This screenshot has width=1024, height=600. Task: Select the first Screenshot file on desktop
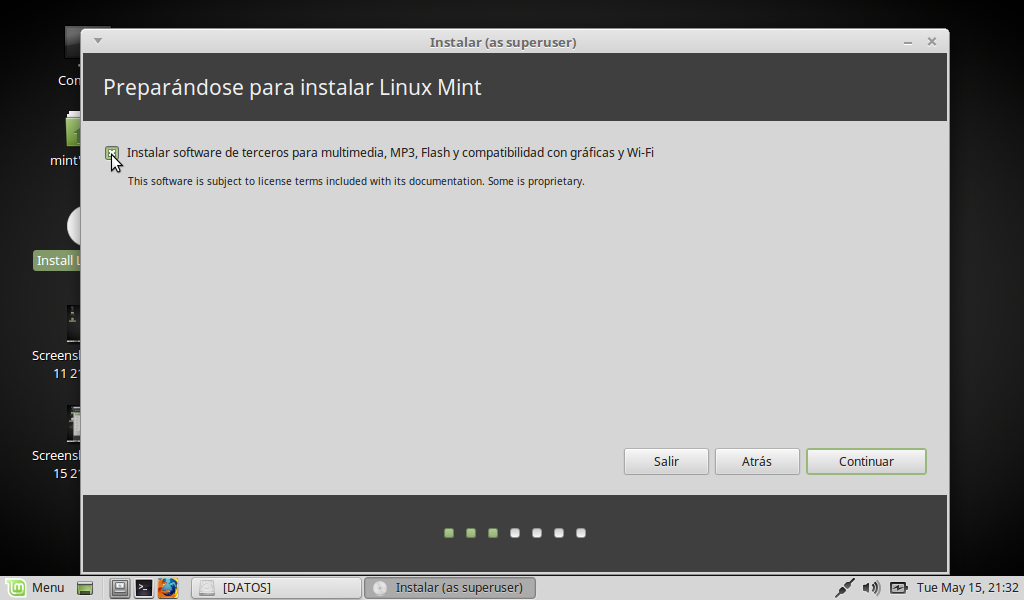[72, 325]
